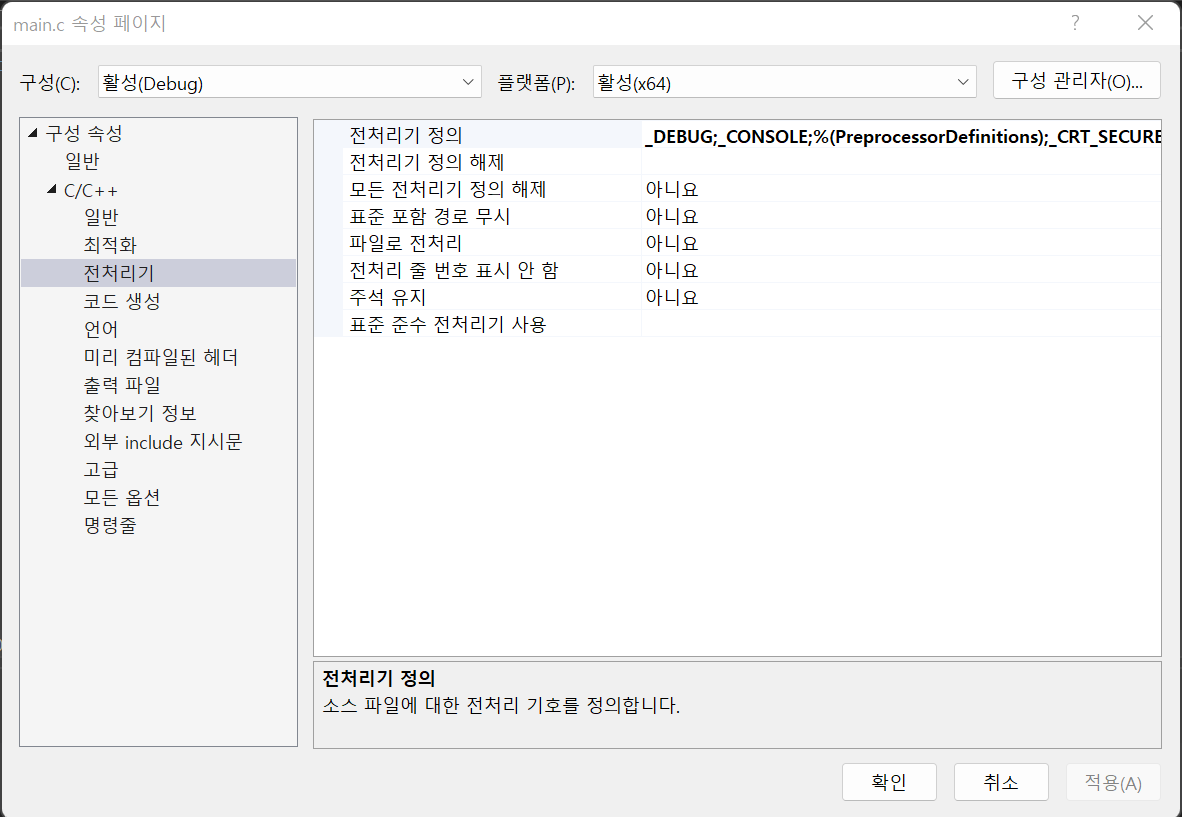This screenshot has width=1182, height=817.
Task: Open 미리 컴파일된 헤더 page
Action: (x=161, y=356)
